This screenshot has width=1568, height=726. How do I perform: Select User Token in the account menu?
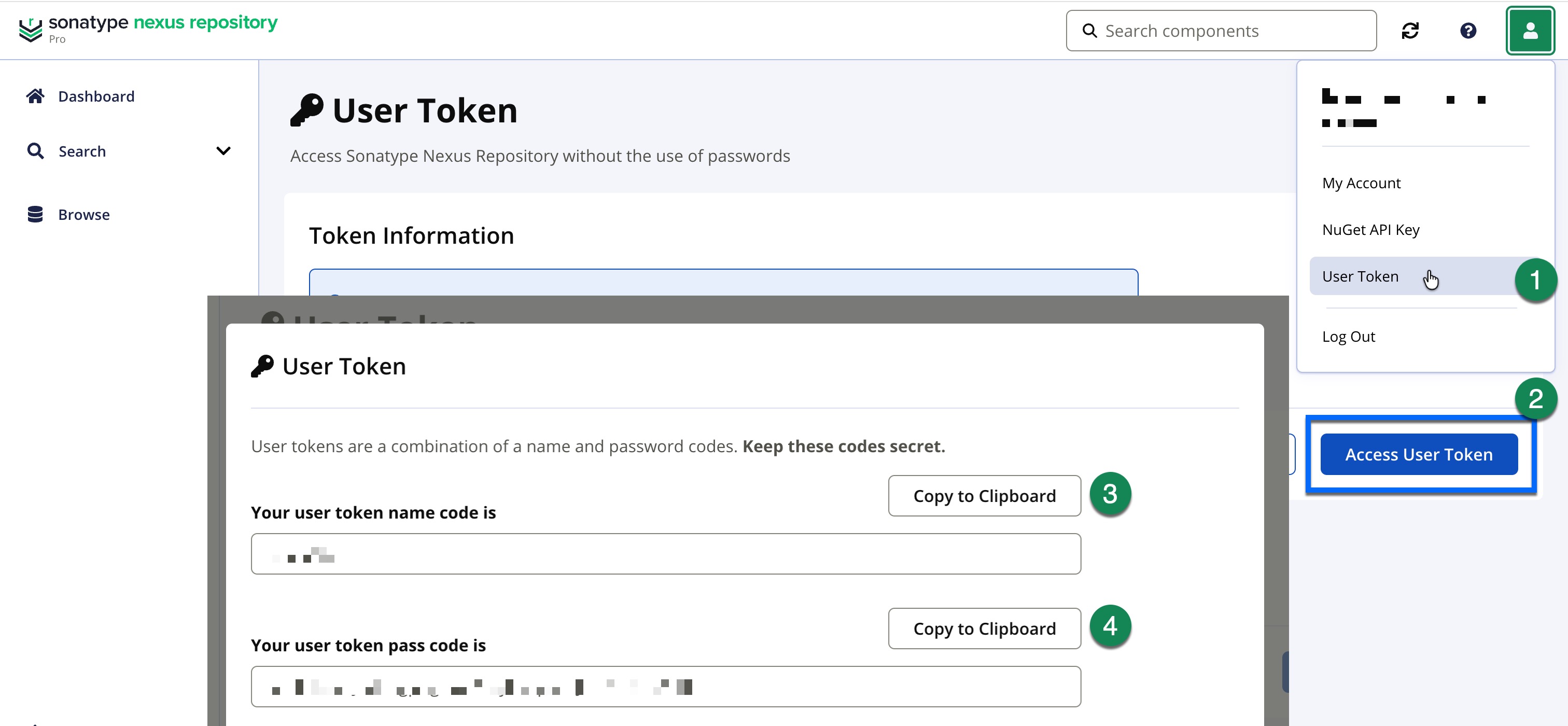click(x=1360, y=276)
